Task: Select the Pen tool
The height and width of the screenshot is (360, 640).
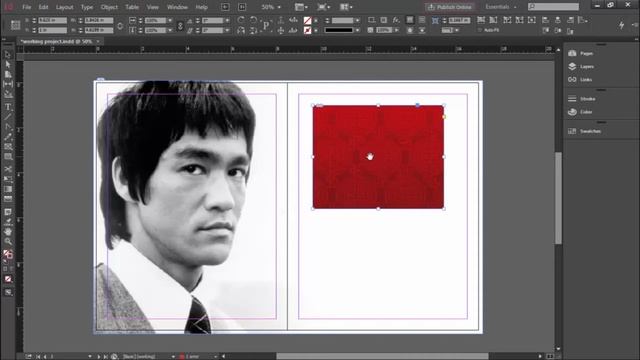Action: pos(8,127)
